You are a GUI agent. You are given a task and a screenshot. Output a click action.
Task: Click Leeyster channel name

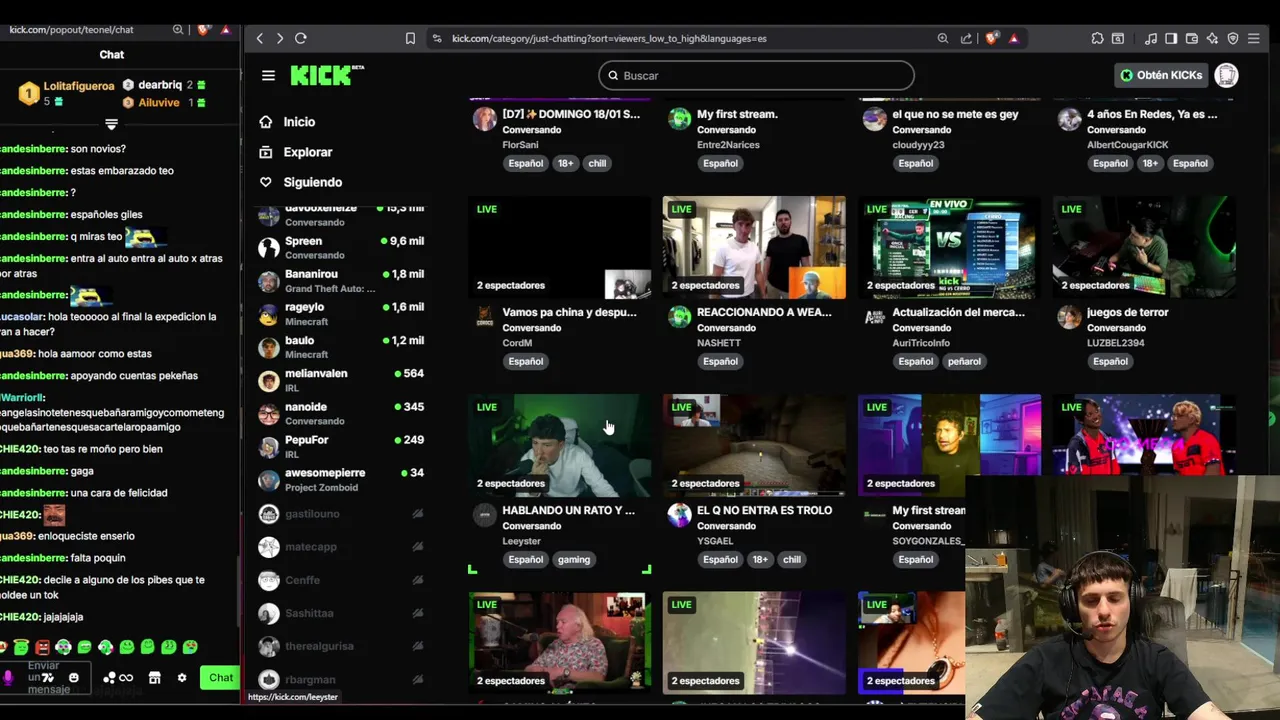521,541
